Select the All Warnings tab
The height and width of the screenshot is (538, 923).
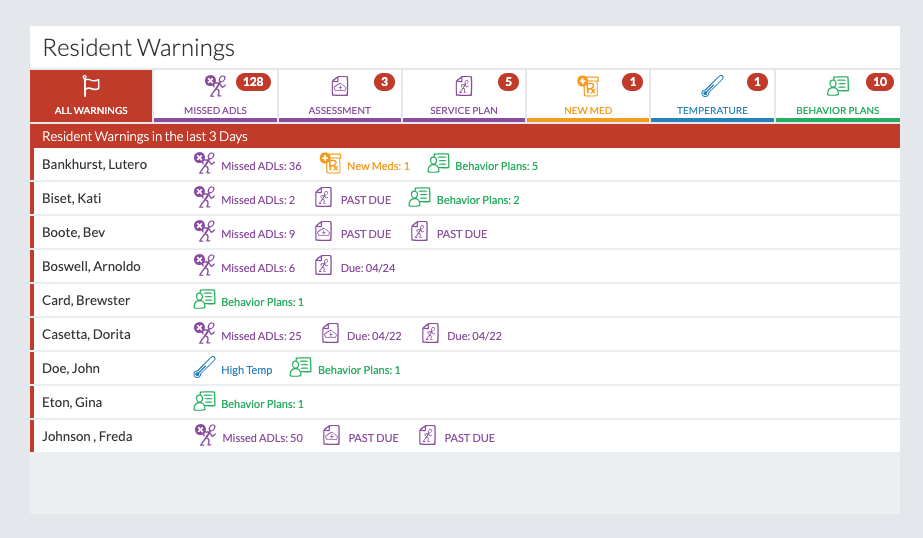[91, 96]
